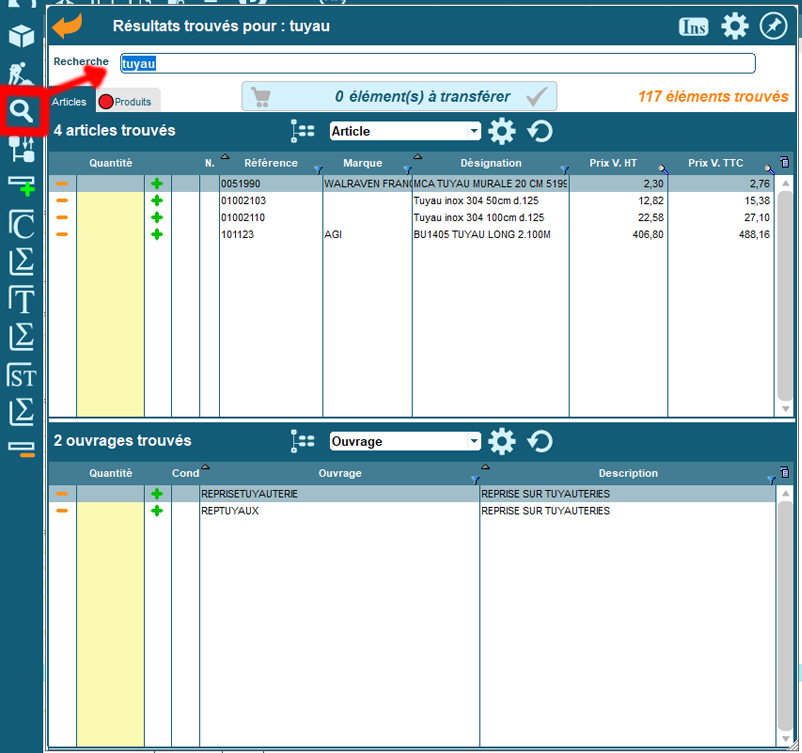Image resolution: width=802 pixels, height=753 pixels.
Task: Refresh the articles results list
Action: (x=540, y=131)
